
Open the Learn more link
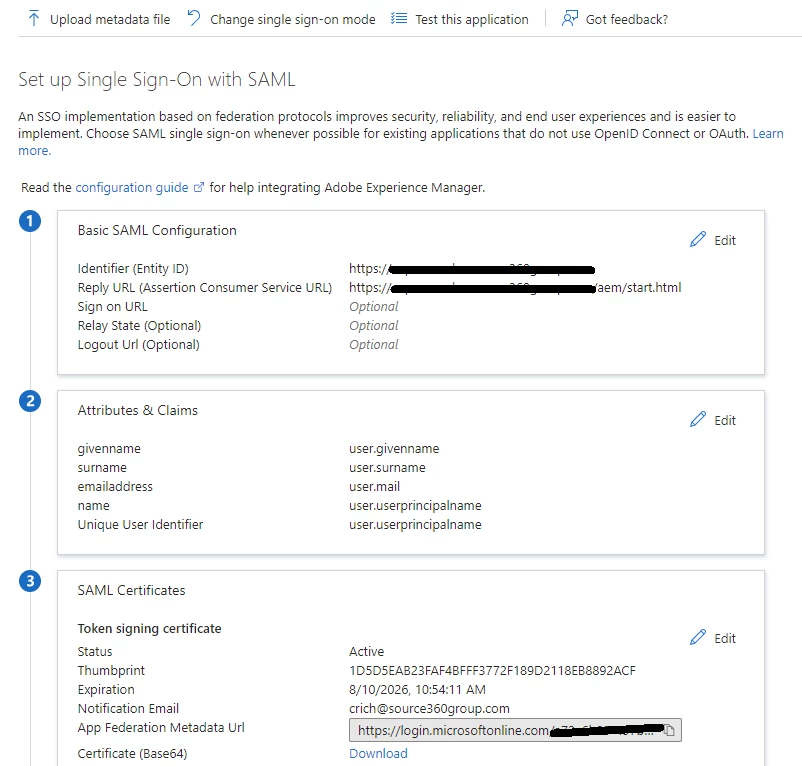pos(768,133)
